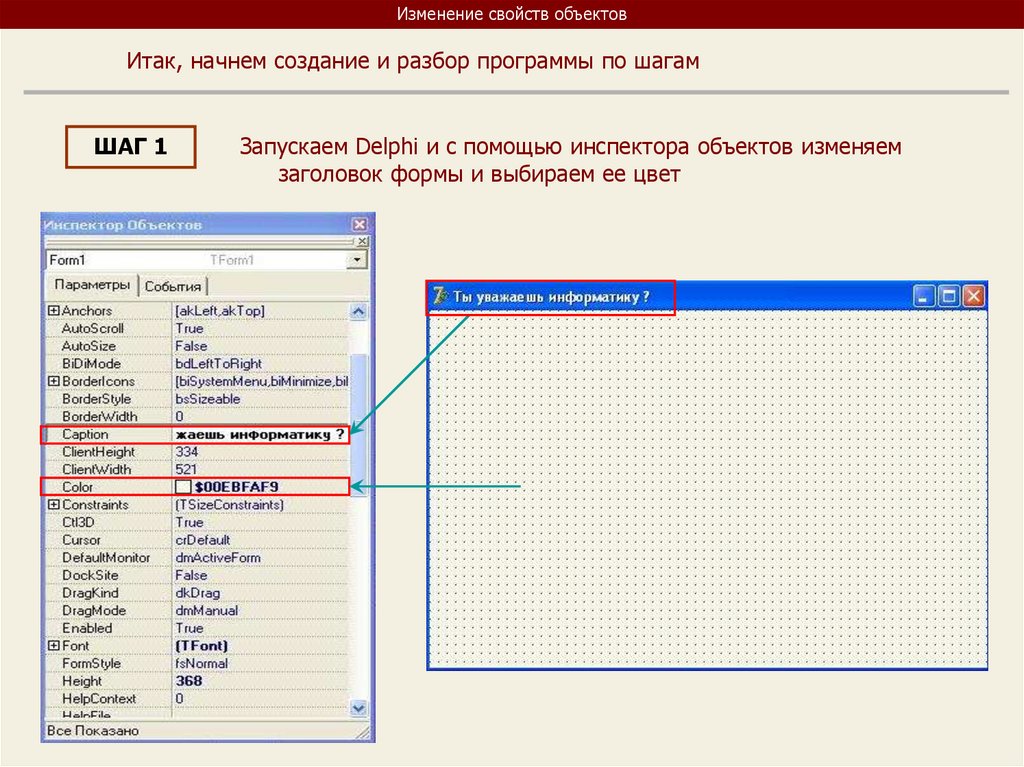Switch to the Параметры tab
Image resolution: width=1024 pixels, height=767 pixels.
click(x=92, y=285)
